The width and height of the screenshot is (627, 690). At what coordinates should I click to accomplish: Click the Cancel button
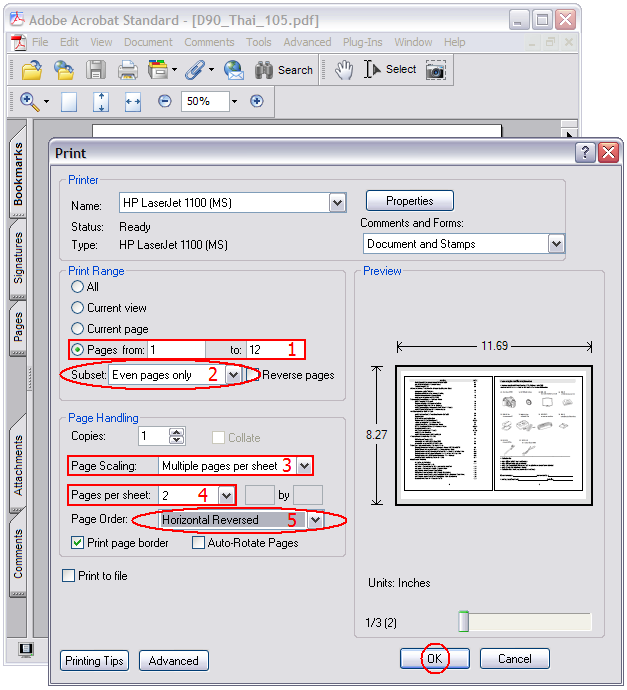coord(514,659)
